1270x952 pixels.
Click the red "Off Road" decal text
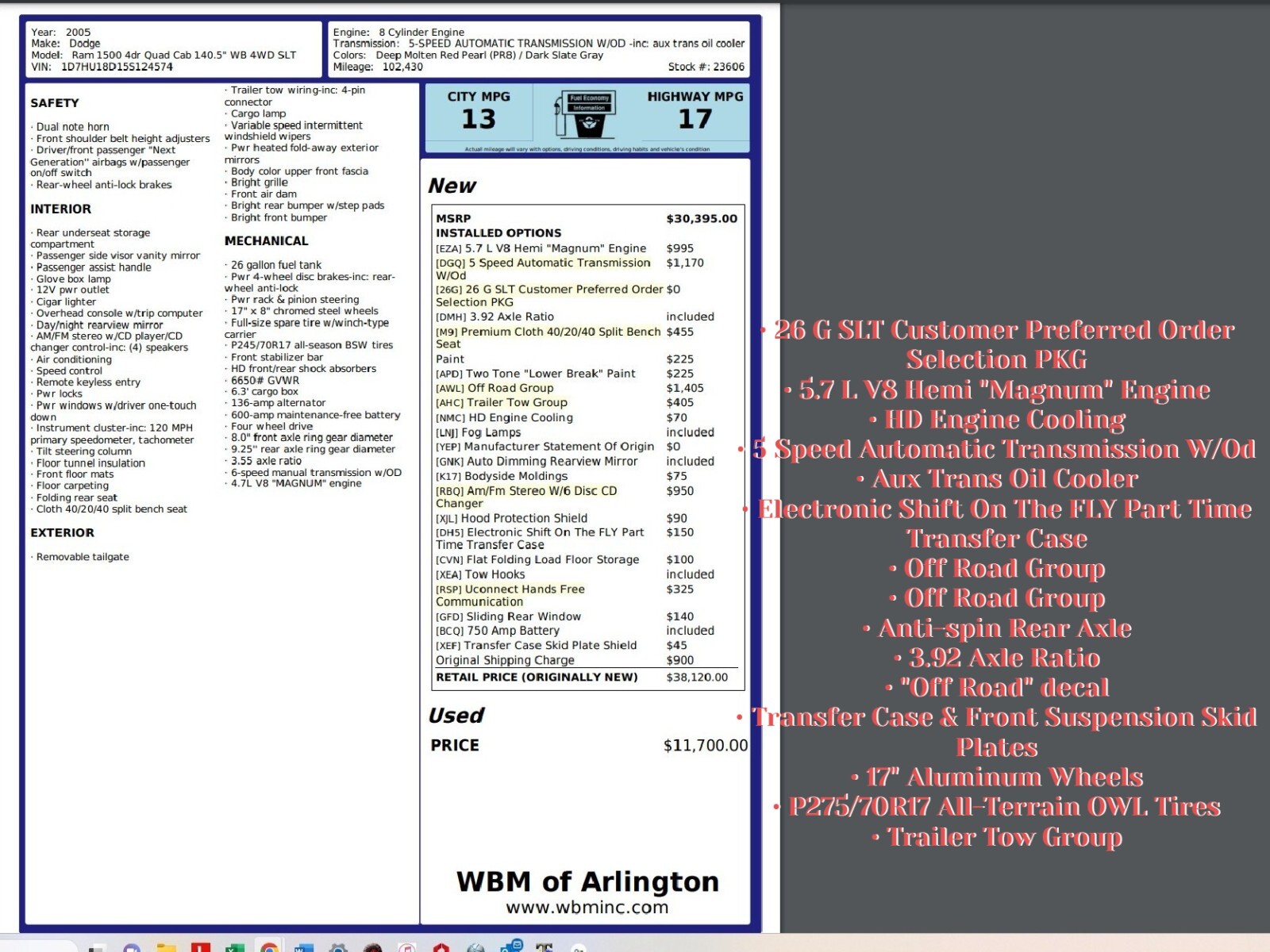point(998,687)
